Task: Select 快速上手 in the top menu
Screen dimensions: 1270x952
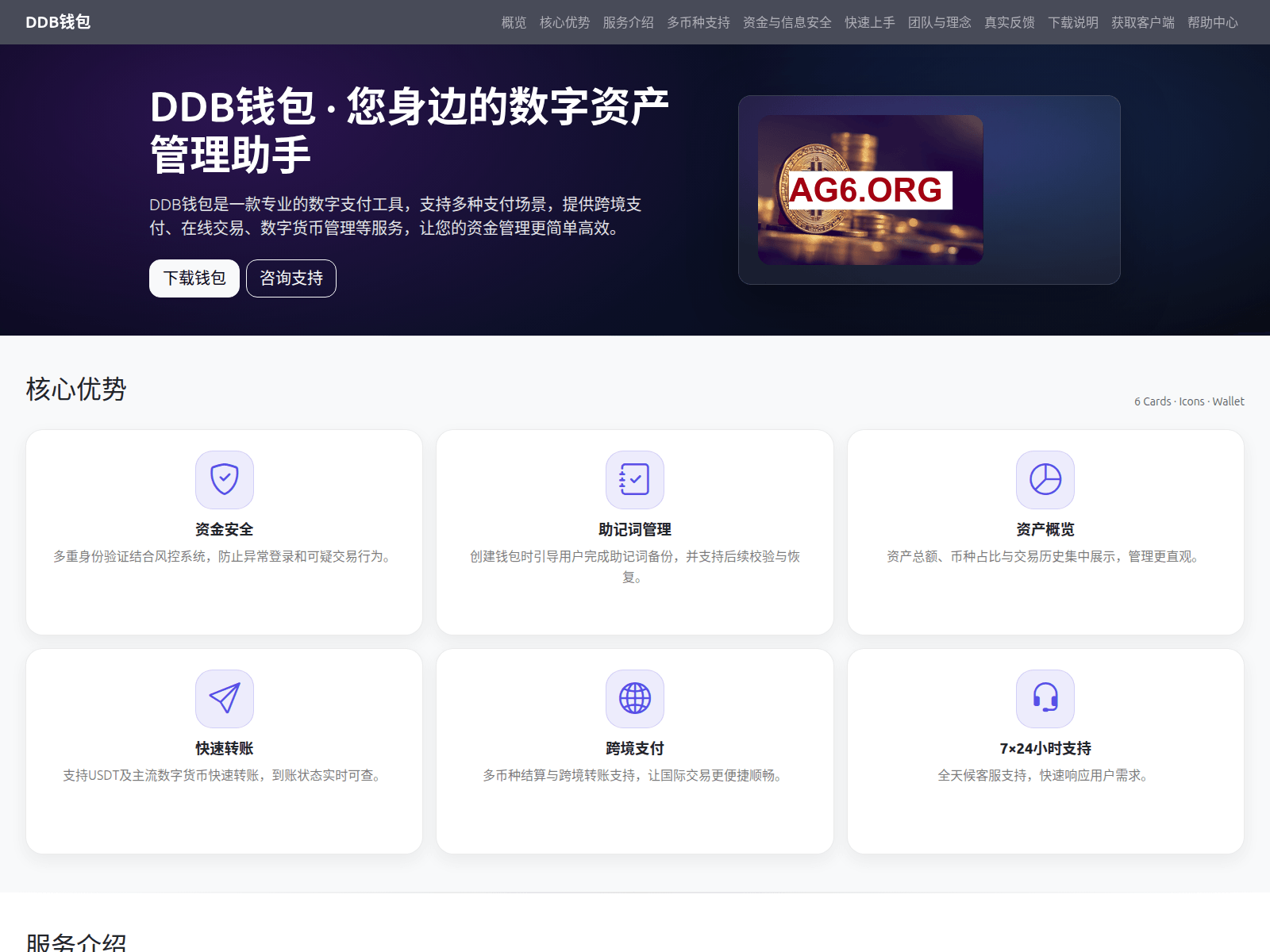Action: (870, 22)
